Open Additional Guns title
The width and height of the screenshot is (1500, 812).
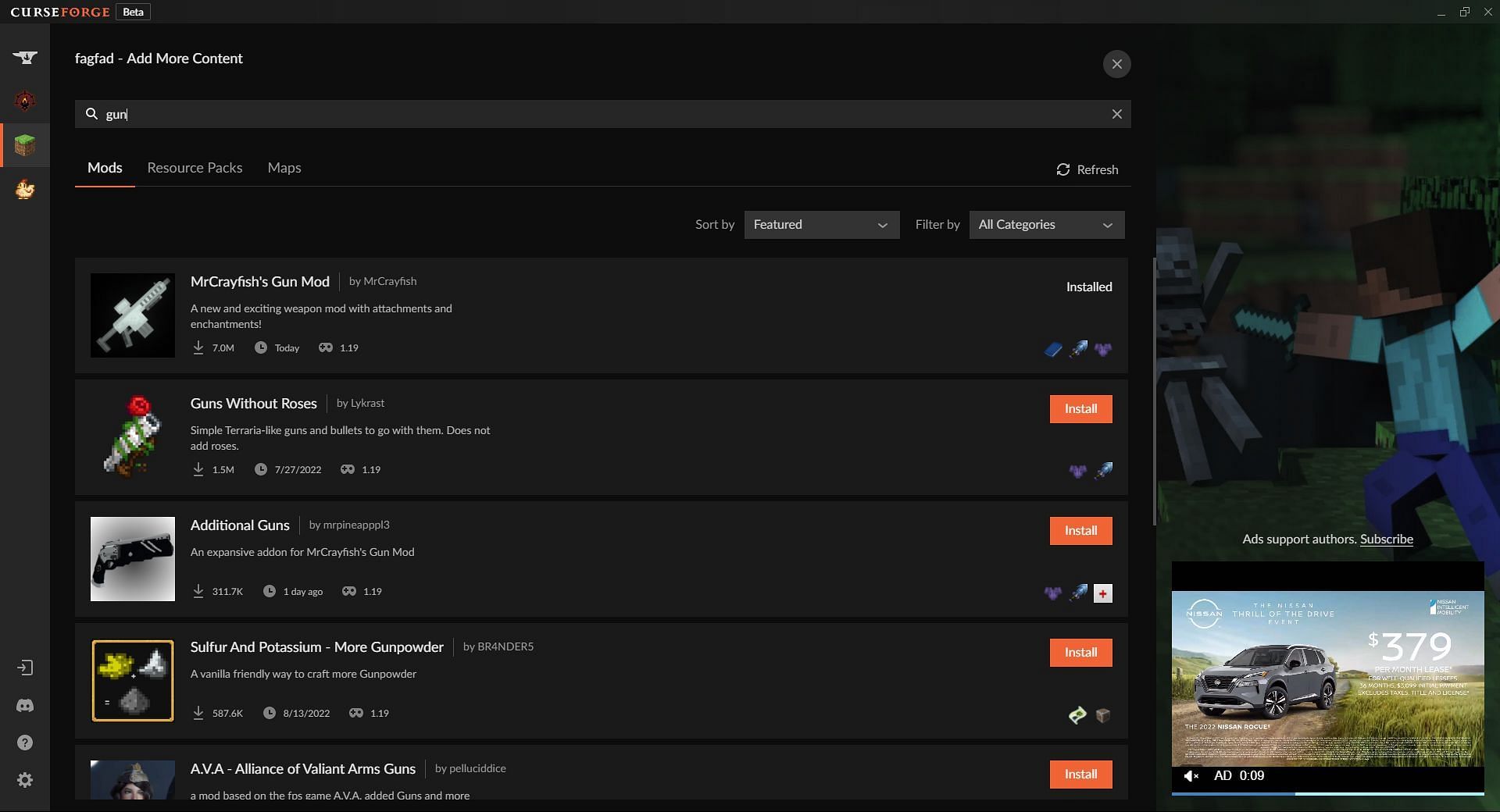tap(240, 525)
